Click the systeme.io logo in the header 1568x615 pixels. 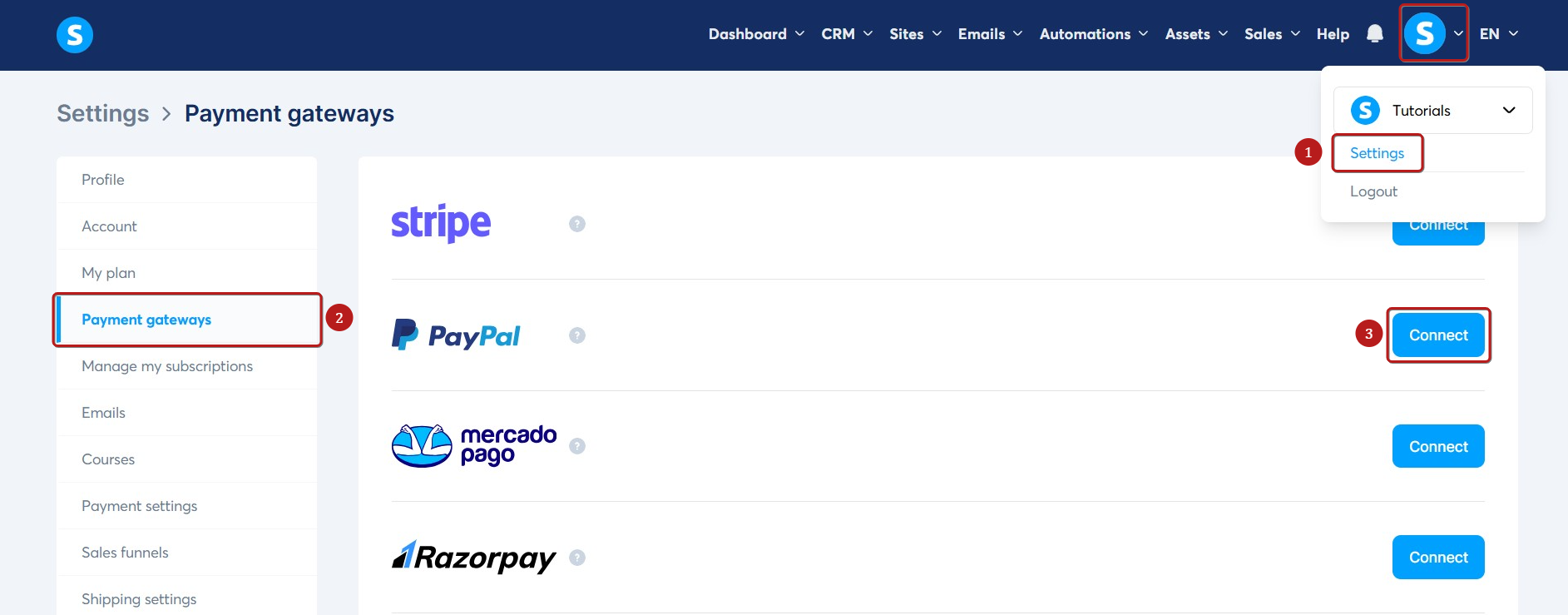[75, 35]
